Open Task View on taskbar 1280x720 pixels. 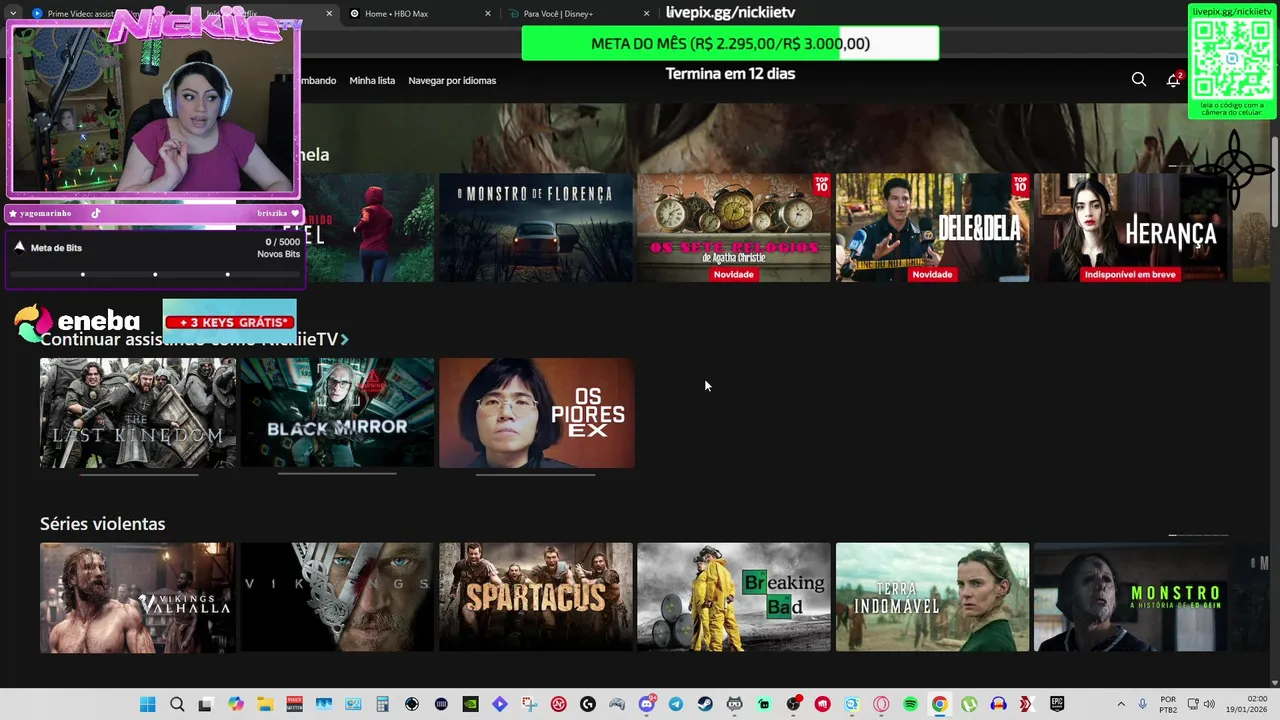[205, 704]
